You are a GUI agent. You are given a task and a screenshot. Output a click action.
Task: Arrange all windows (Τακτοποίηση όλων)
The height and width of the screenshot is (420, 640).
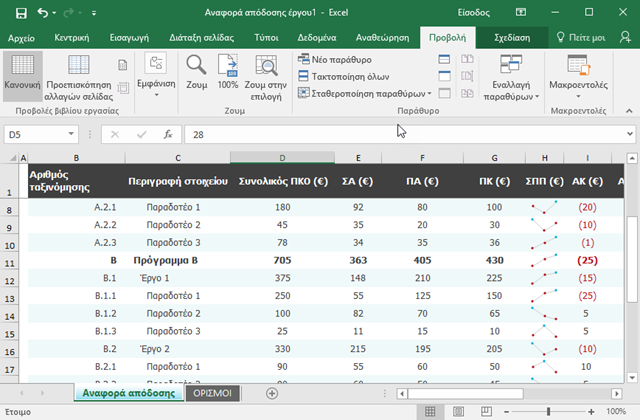pos(344,76)
